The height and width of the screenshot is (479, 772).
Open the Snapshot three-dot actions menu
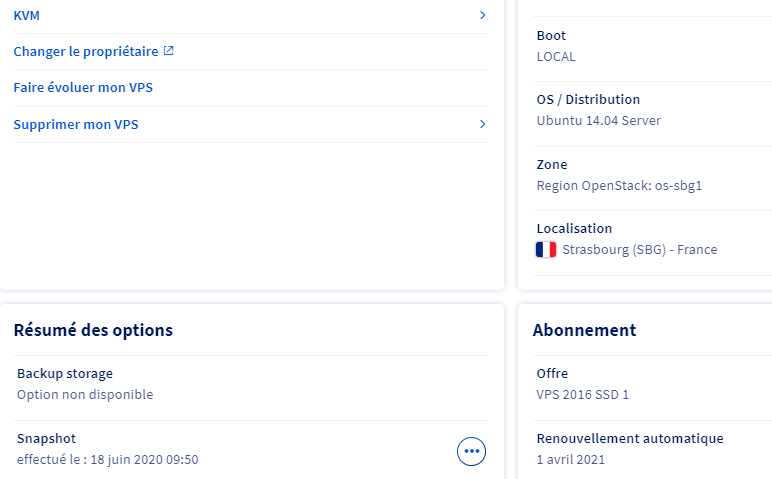[x=471, y=452]
